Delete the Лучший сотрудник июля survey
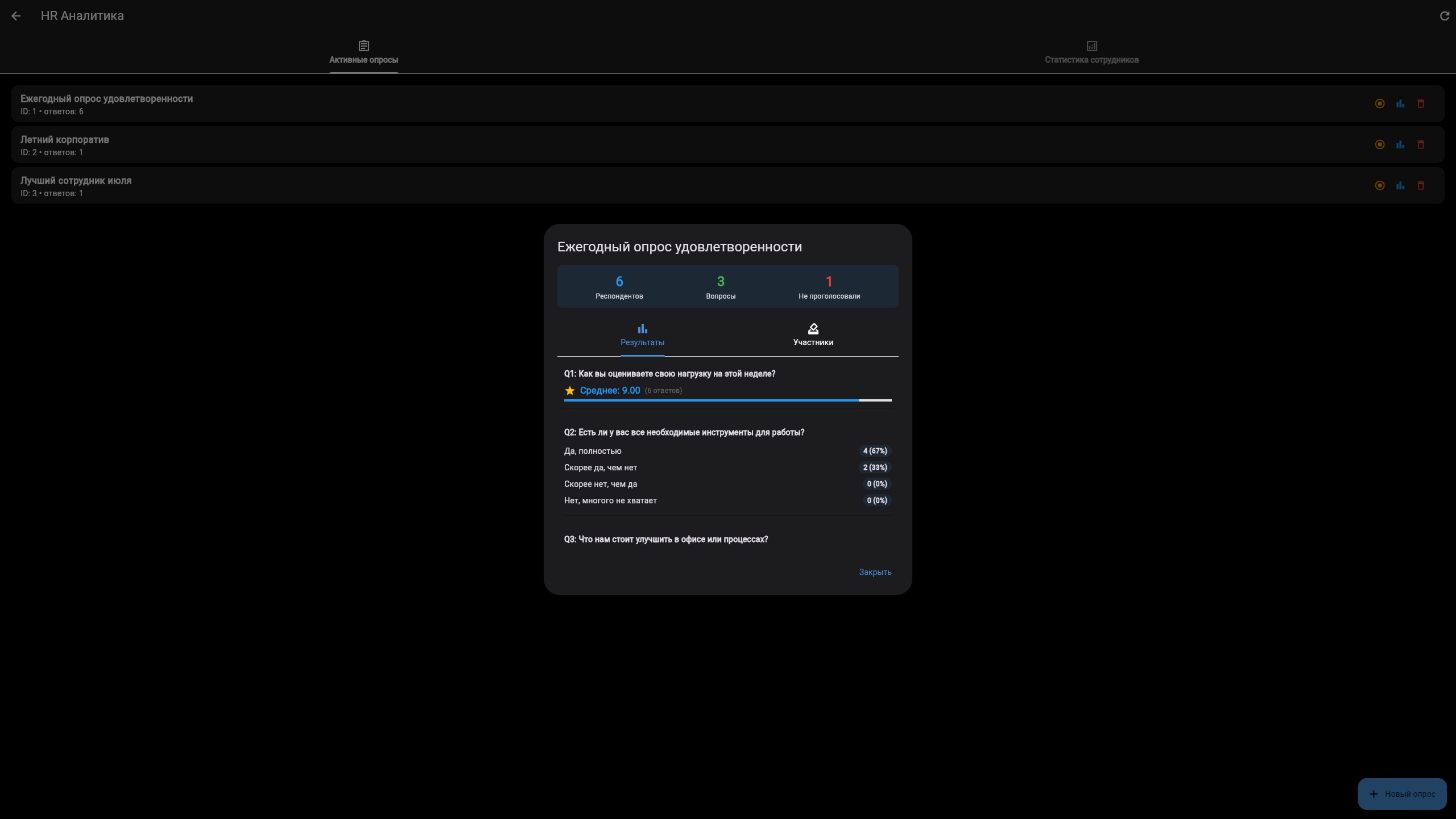The width and height of the screenshot is (1456, 819). click(x=1421, y=185)
